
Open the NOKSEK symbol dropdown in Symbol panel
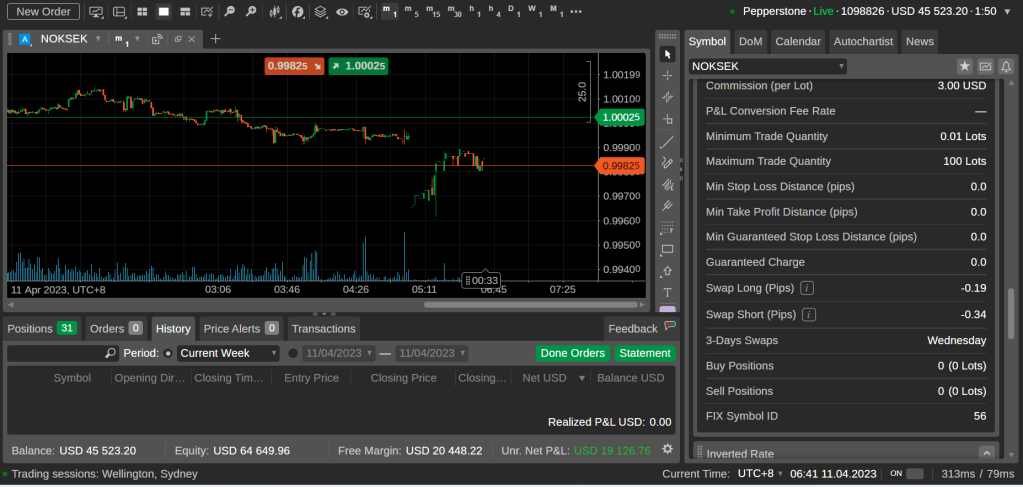(x=768, y=66)
